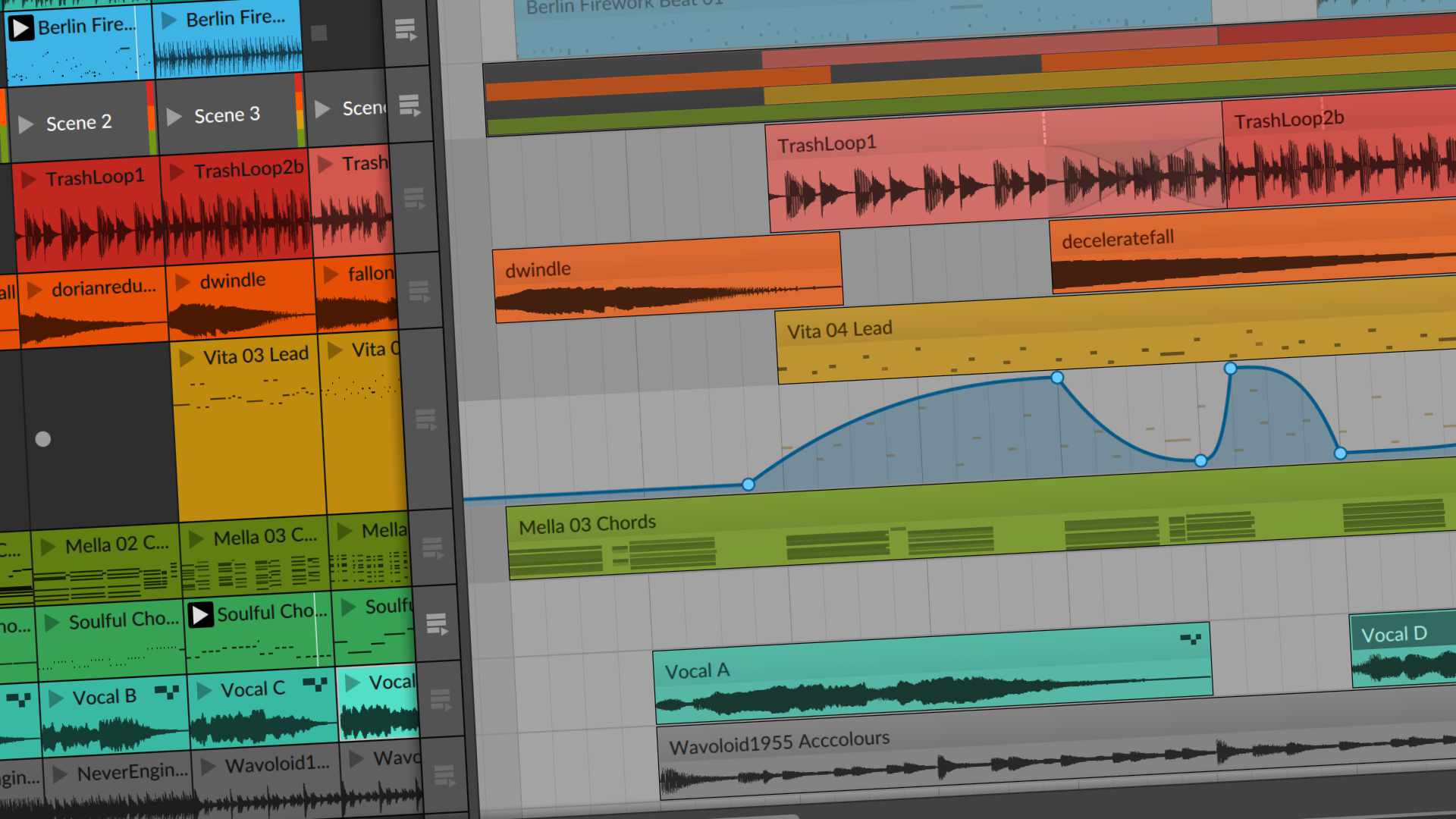Click the playing Soulful Cho clip play icon

pyautogui.click(x=201, y=615)
